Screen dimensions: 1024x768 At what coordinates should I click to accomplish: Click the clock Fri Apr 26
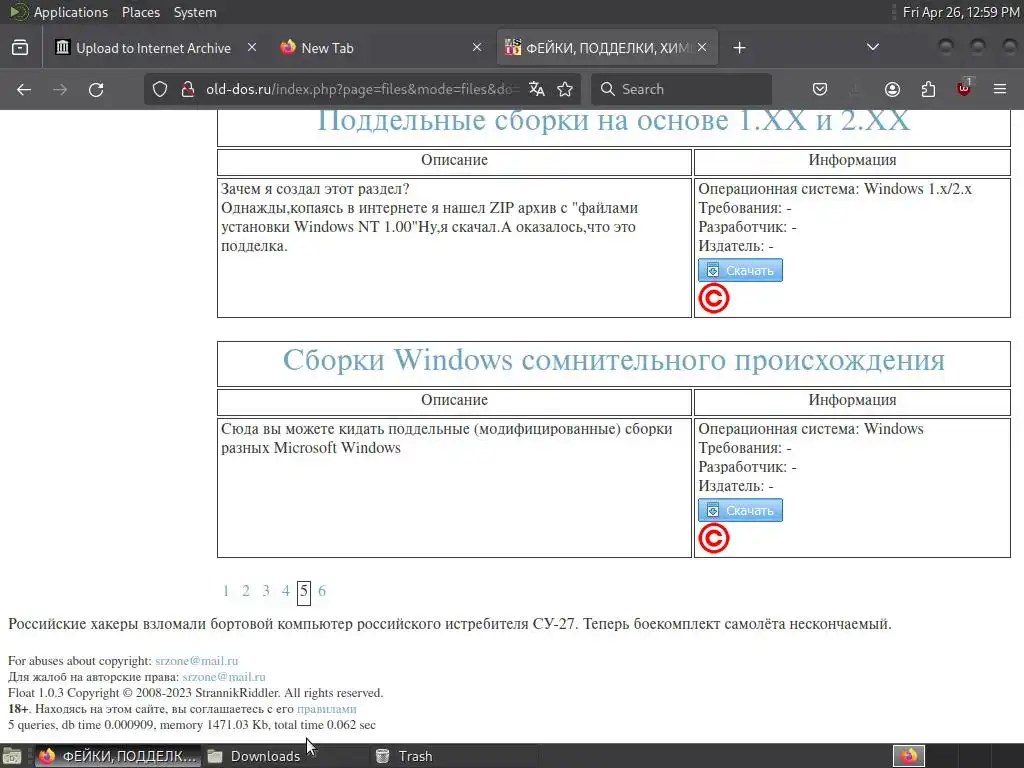click(961, 12)
